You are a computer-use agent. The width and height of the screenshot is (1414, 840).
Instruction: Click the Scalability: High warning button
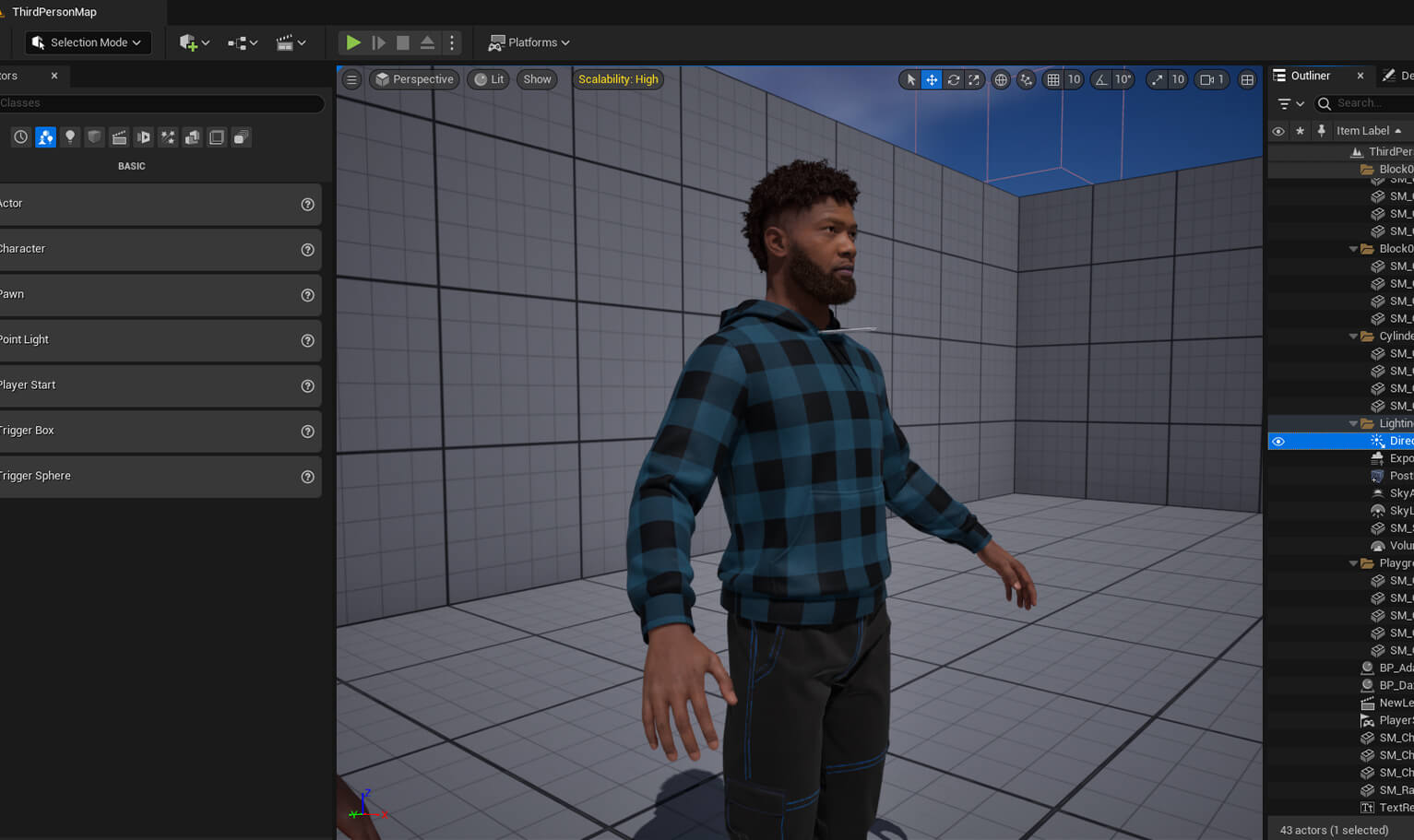pyautogui.click(x=618, y=79)
